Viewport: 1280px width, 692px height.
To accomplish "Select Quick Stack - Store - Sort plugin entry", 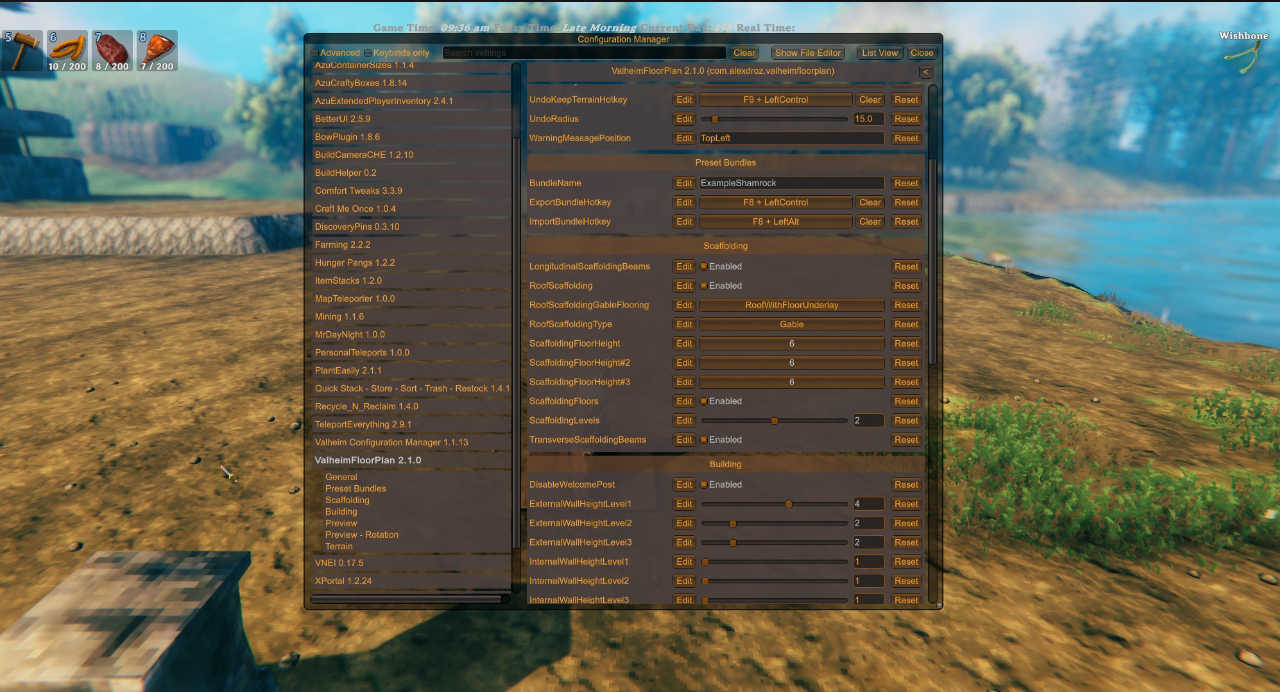I will (410, 389).
